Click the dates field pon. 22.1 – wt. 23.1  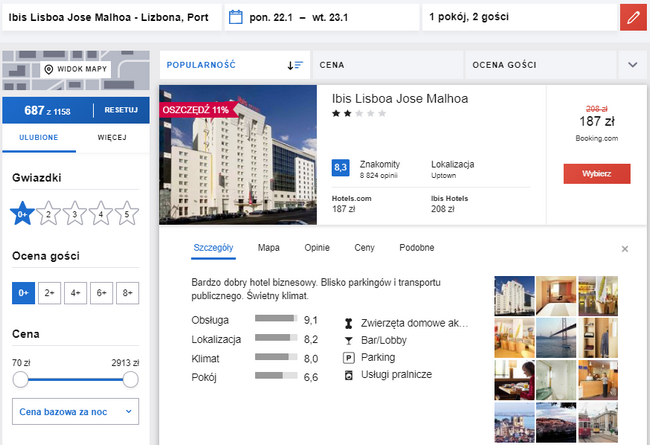pos(322,17)
